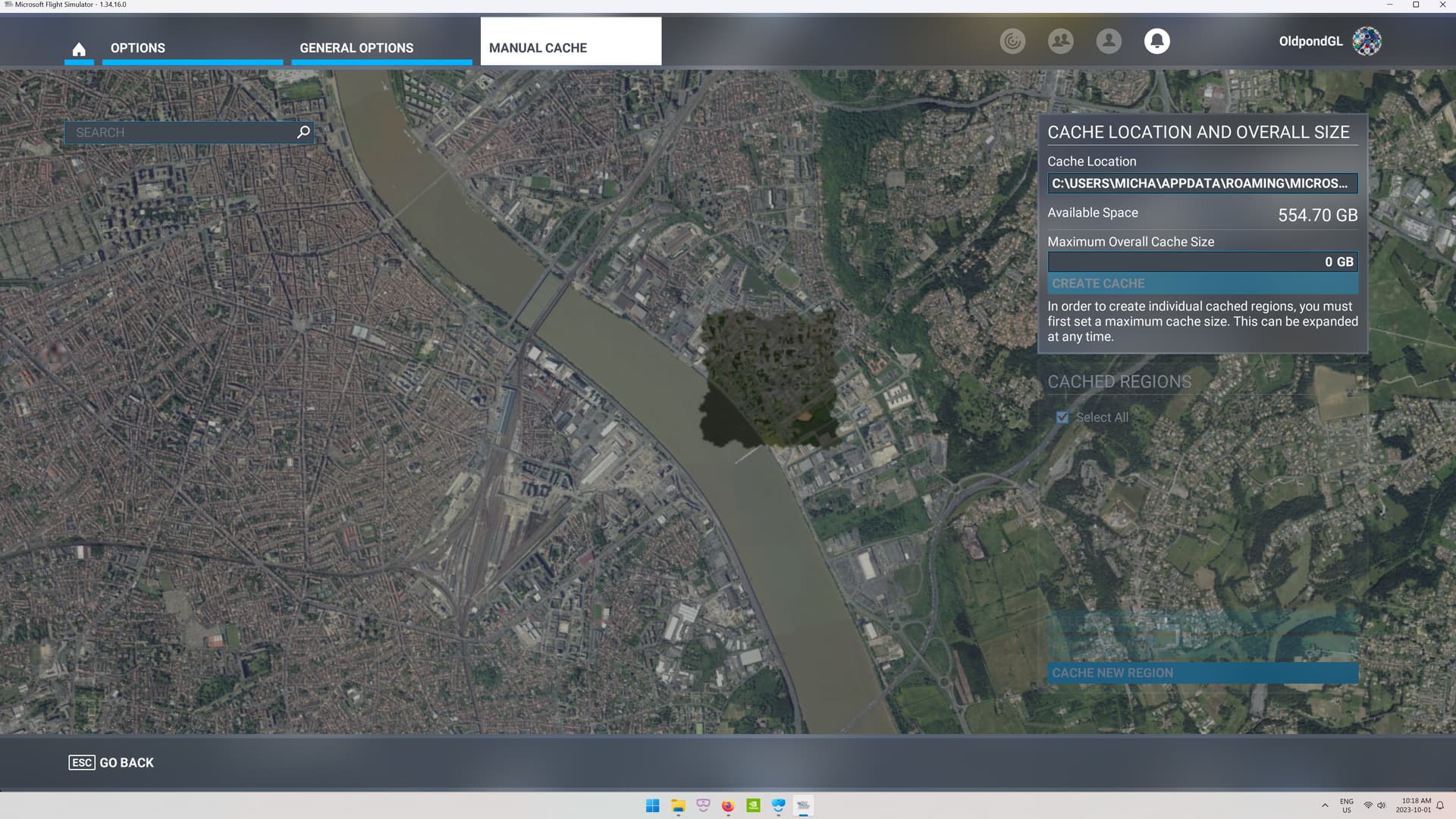Open the GENERAL OPTIONS tab
Screen dimensions: 1456x819
click(381, 49)
